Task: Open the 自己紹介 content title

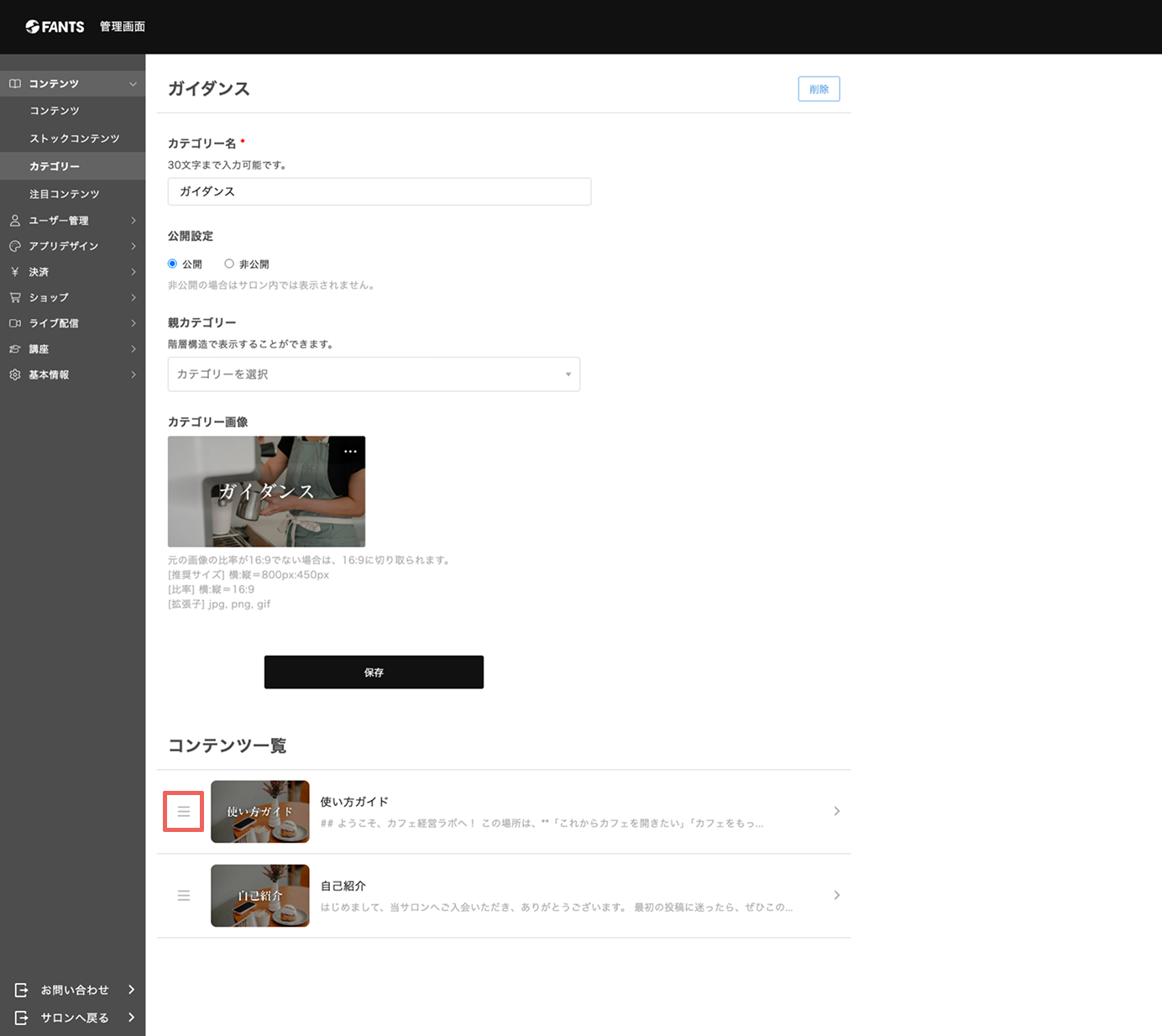Action: [x=343, y=886]
